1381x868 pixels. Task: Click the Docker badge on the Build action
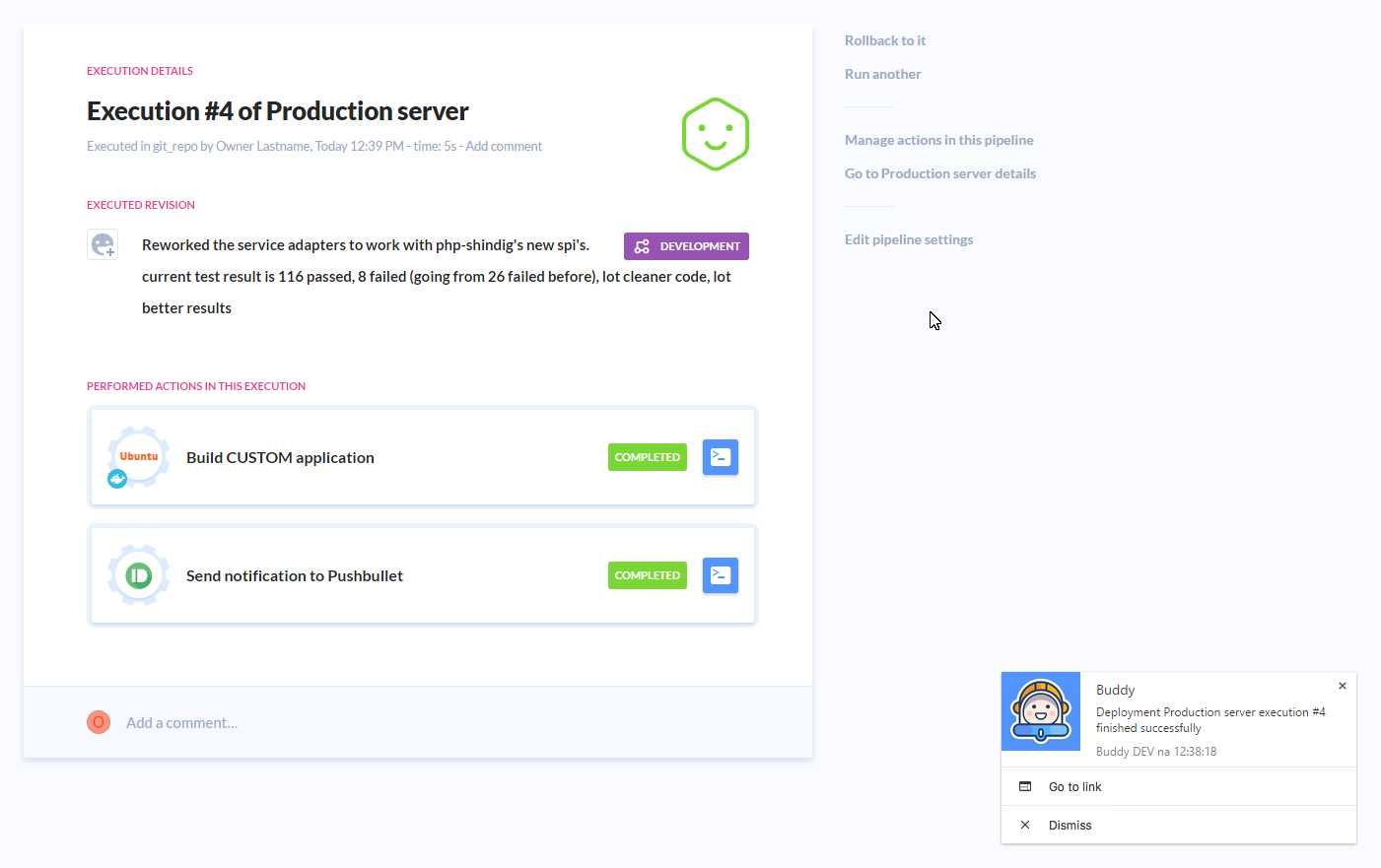pos(117,479)
